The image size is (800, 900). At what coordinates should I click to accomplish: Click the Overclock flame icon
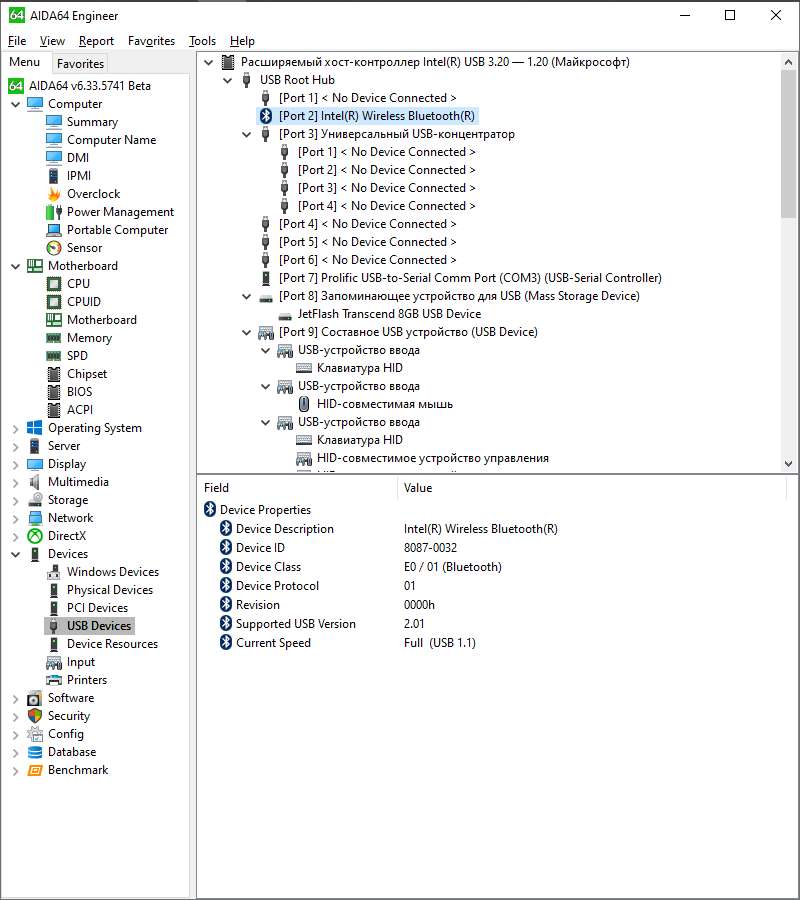click(54, 194)
